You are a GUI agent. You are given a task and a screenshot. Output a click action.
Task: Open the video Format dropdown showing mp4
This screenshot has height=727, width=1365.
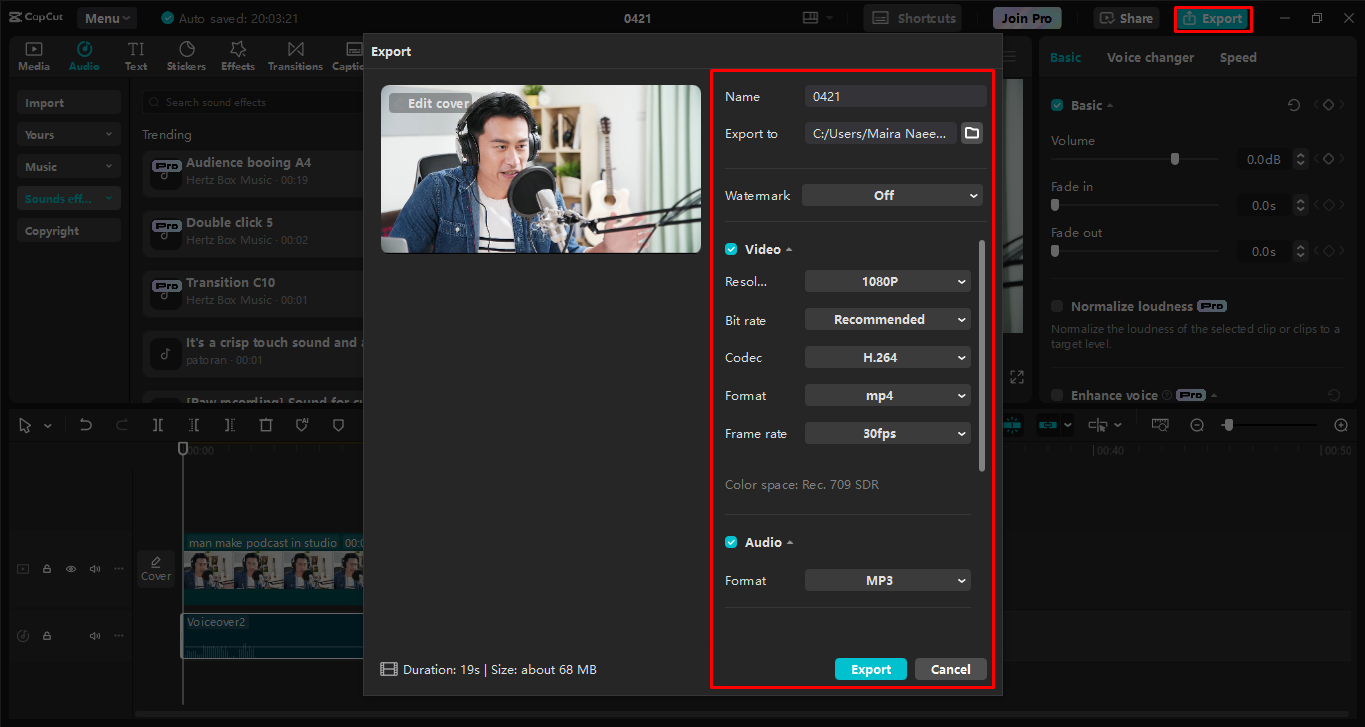click(x=888, y=396)
